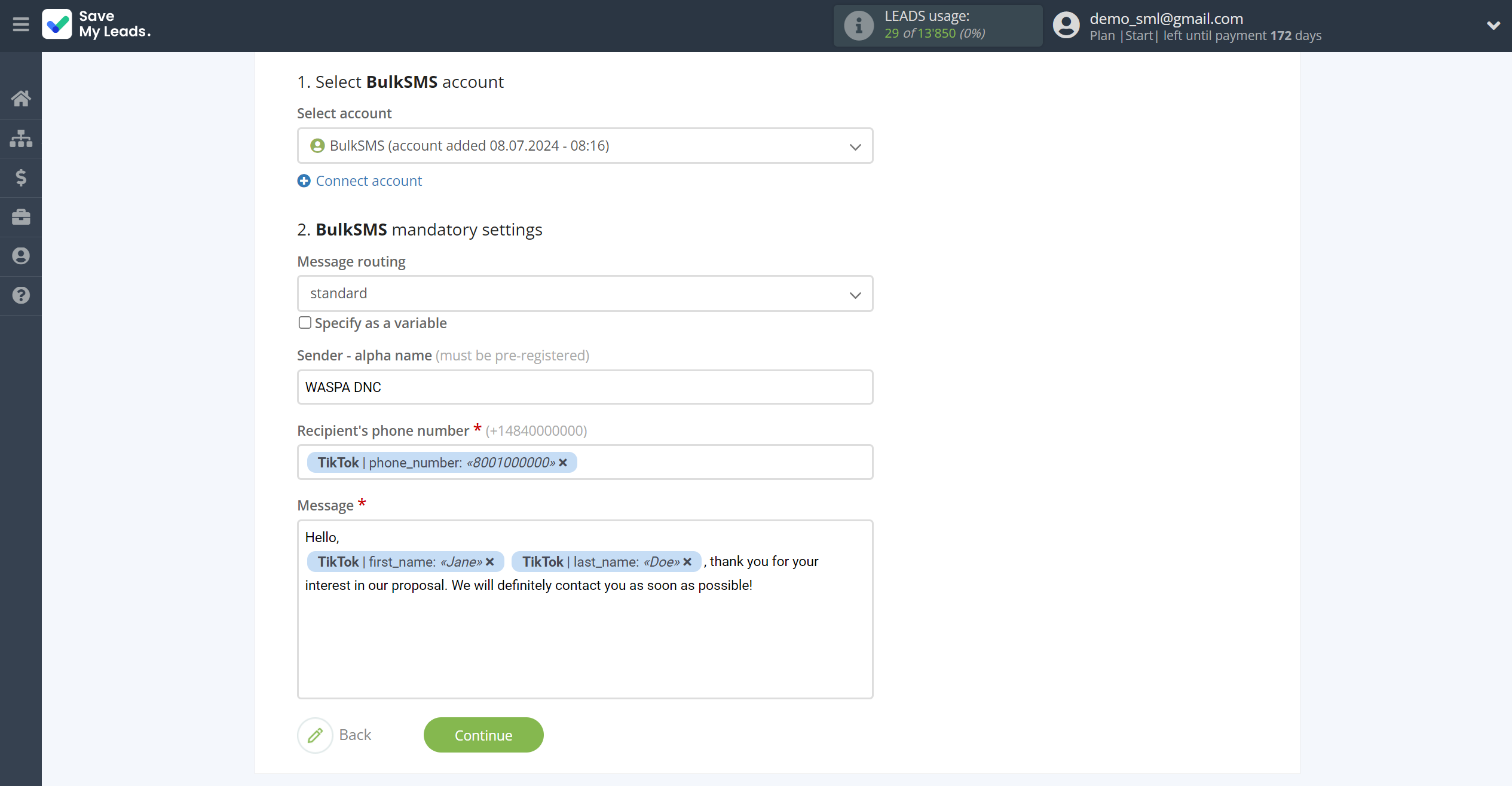
Task: Click the LEADS usage counter text
Action: pyautogui.click(x=935, y=33)
